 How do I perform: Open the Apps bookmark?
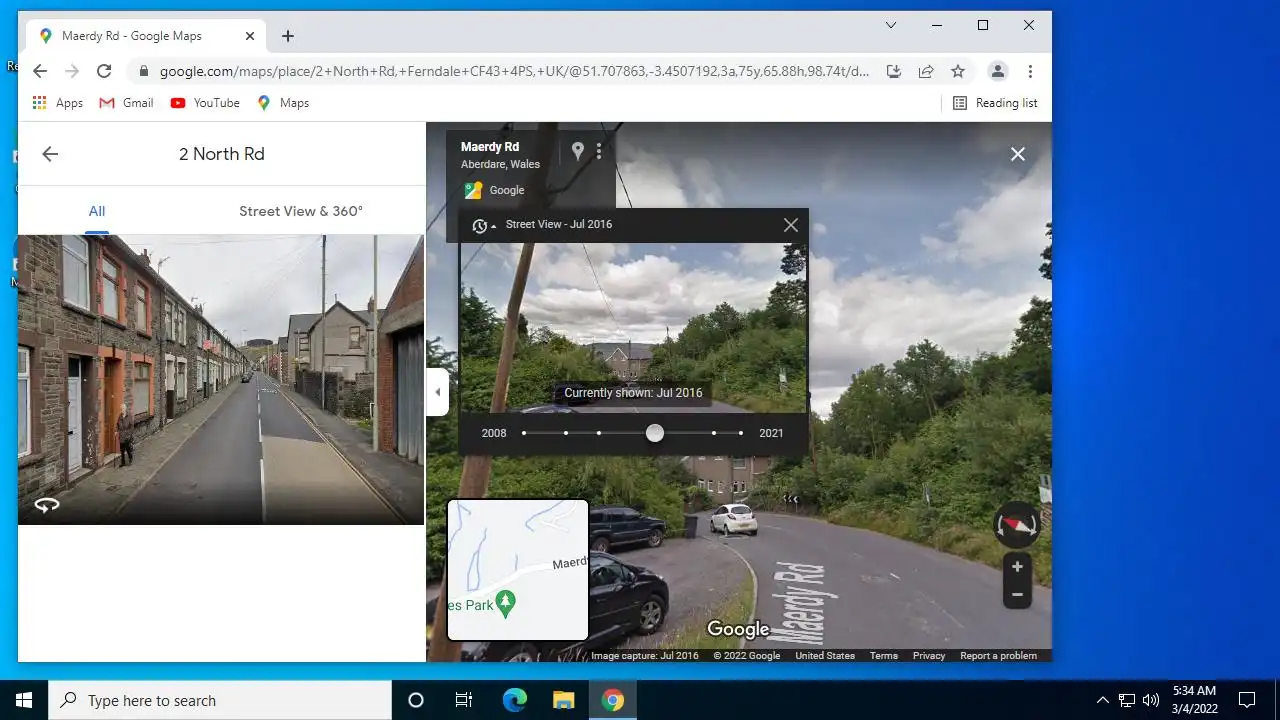point(58,103)
